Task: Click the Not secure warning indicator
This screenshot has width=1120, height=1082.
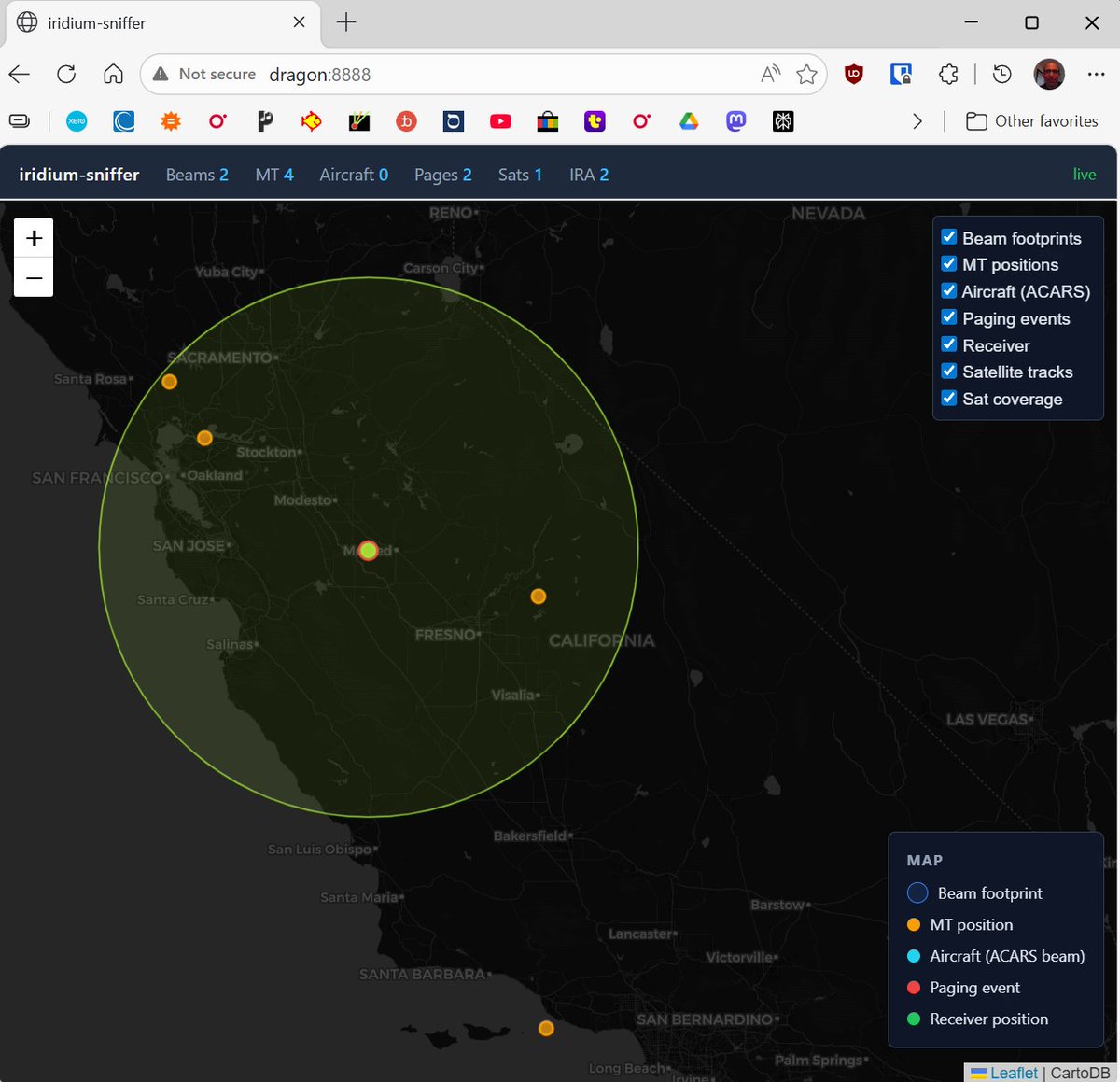Action: 203,75
